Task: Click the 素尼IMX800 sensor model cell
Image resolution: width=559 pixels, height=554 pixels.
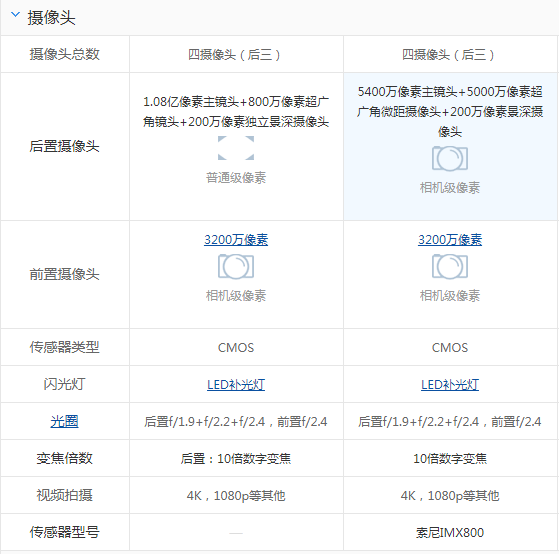Action: click(x=450, y=533)
